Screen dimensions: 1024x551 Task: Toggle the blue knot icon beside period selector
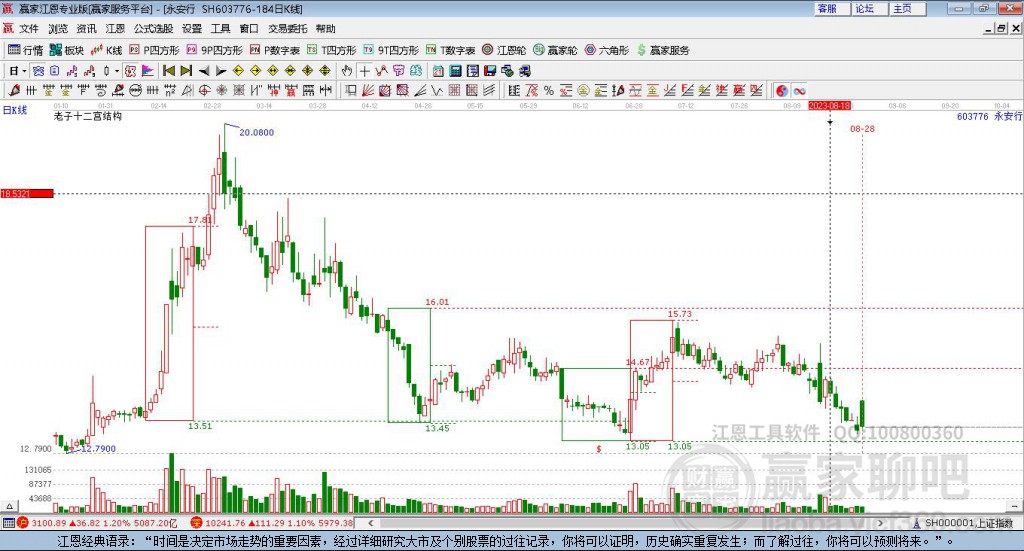click(38, 71)
